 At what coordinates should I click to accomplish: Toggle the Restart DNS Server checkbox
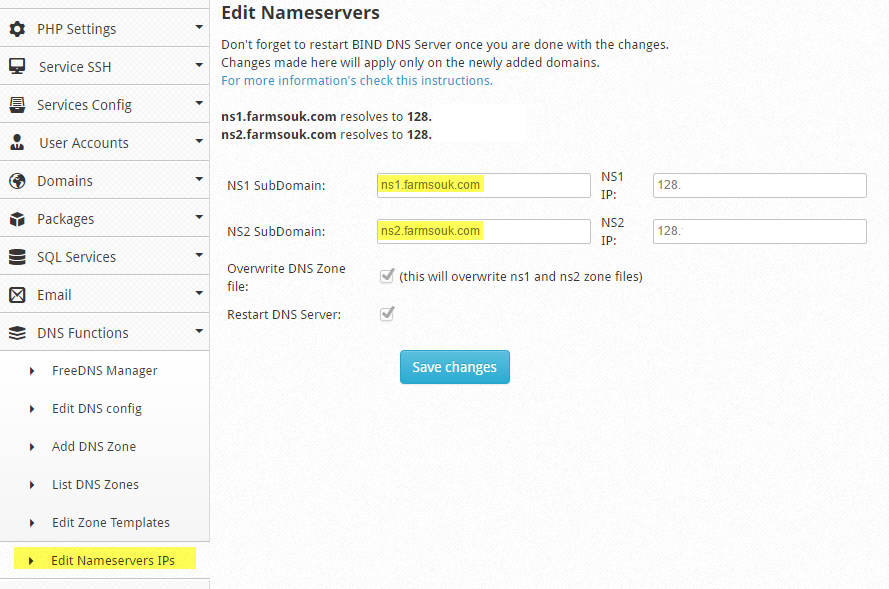coord(387,313)
